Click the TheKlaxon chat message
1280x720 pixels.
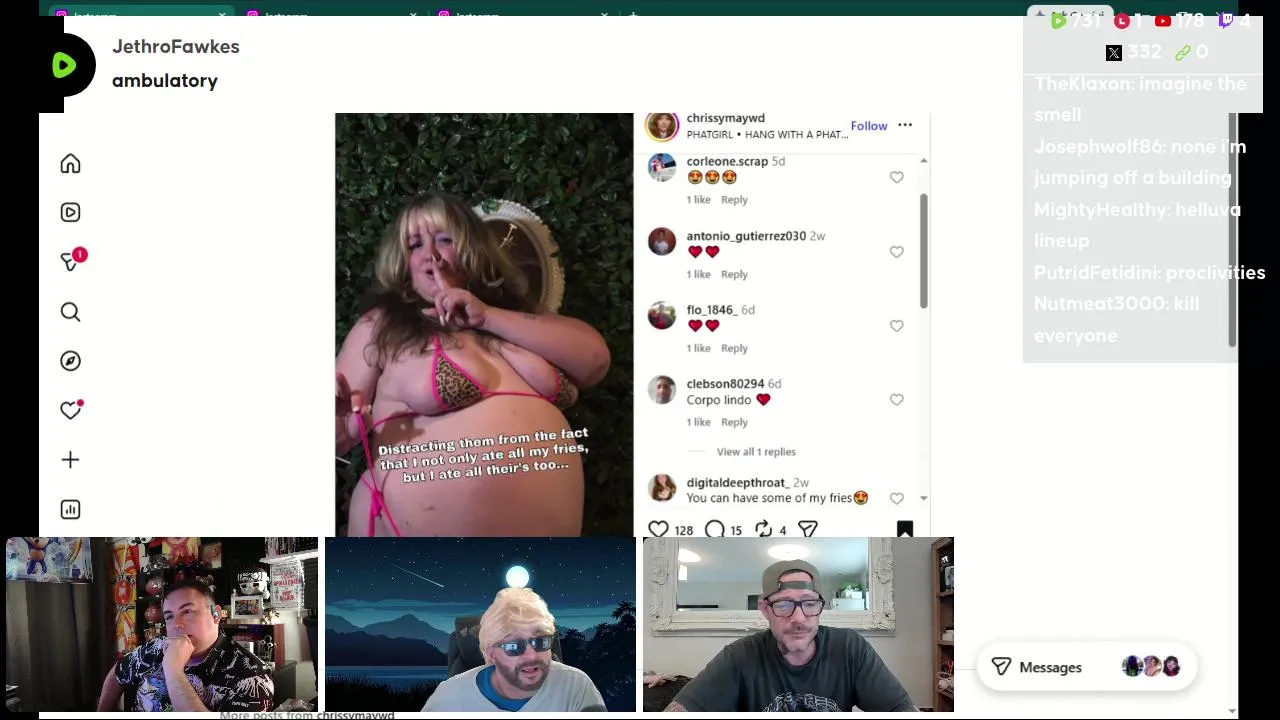click(x=1140, y=99)
